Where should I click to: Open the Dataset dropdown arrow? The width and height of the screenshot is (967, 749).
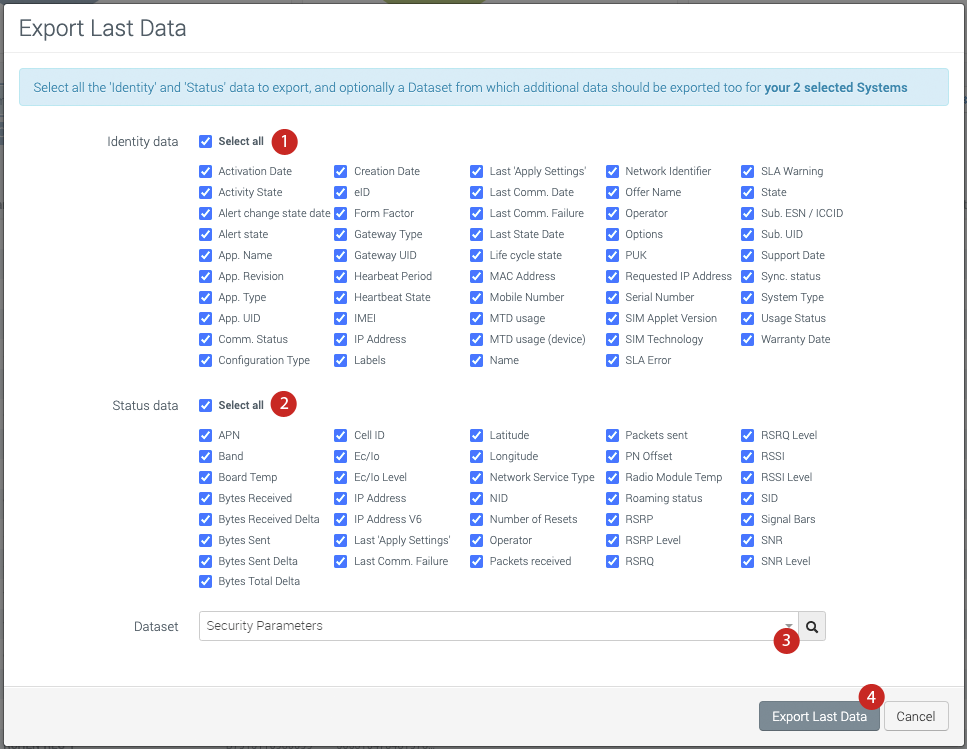tap(788, 626)
